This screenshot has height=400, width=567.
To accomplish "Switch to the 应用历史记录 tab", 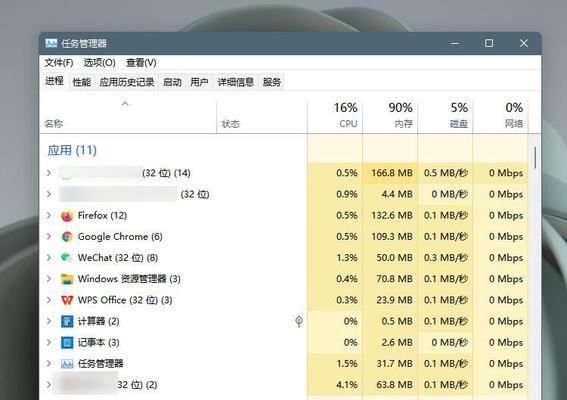I will [127, 82].
